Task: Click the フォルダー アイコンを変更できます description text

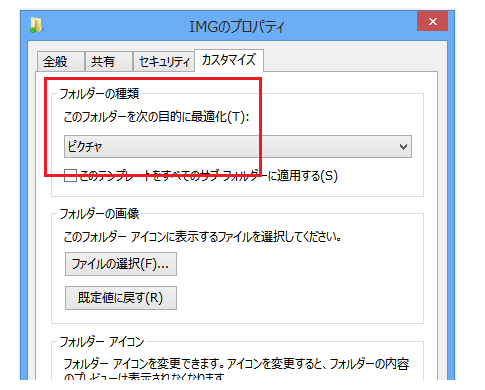Action: (x=236, y=370)
